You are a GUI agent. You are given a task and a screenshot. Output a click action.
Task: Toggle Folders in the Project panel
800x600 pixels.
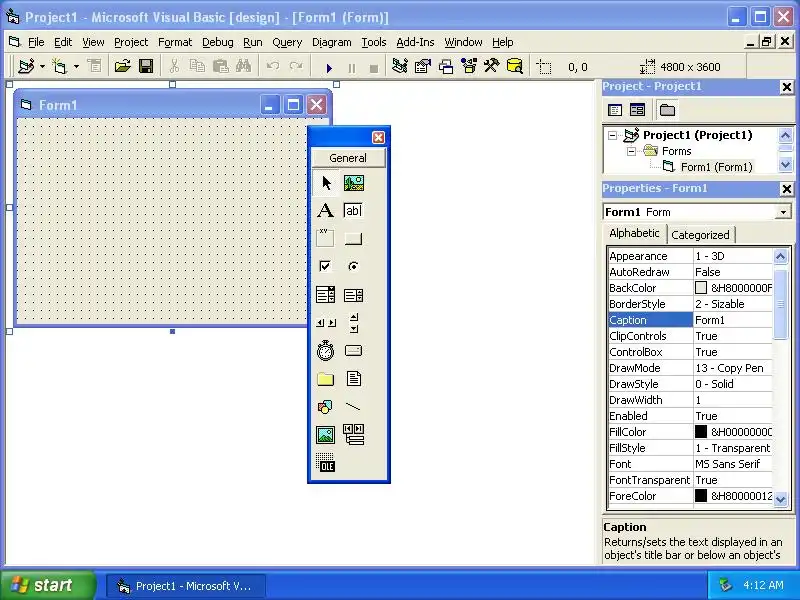[x=667, y=110]
